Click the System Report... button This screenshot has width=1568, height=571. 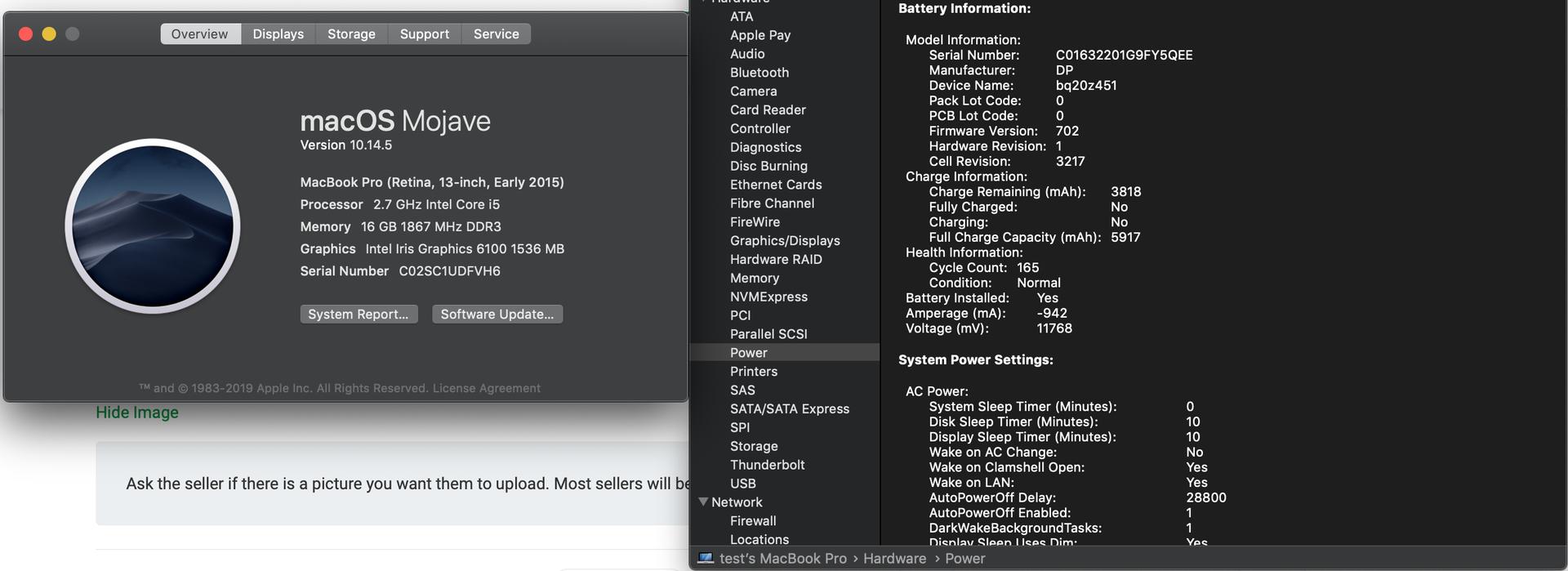pos(359,314)
